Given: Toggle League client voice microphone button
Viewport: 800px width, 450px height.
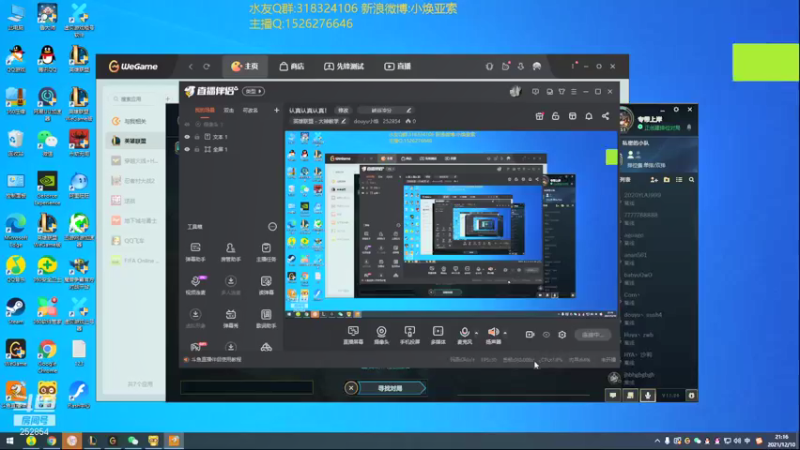Looking at the screenshot, I should (647, 395).
